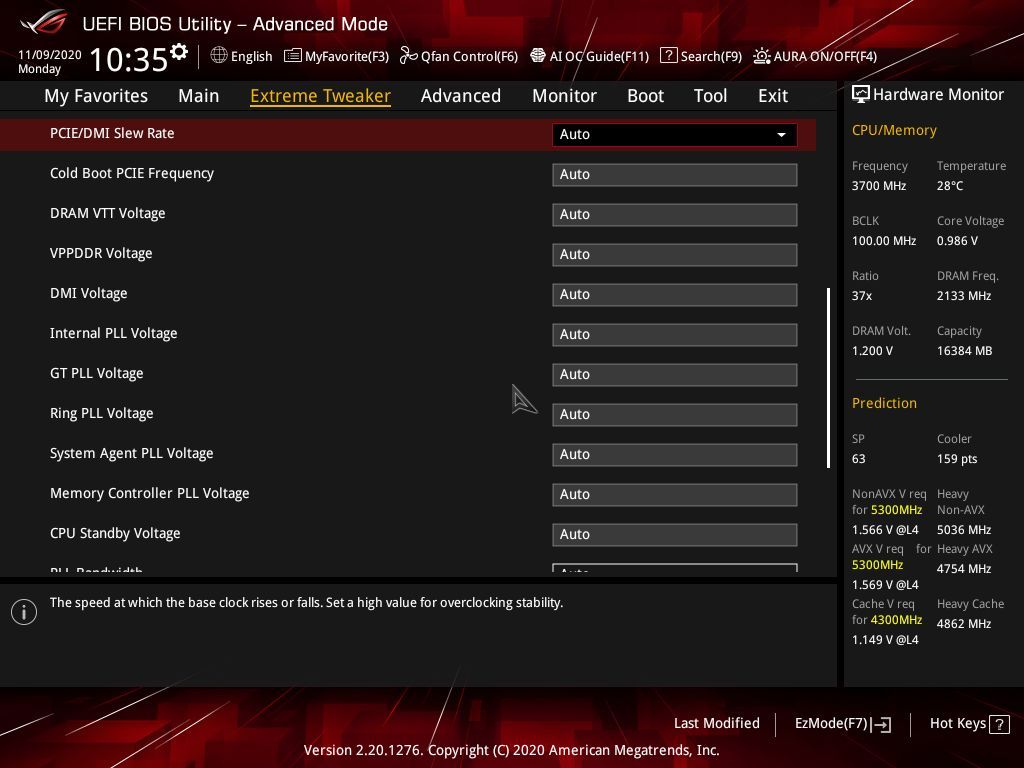Click the 3700 MHz frequency value
This screenshot has width=1024, height=768.
point(879,186)
